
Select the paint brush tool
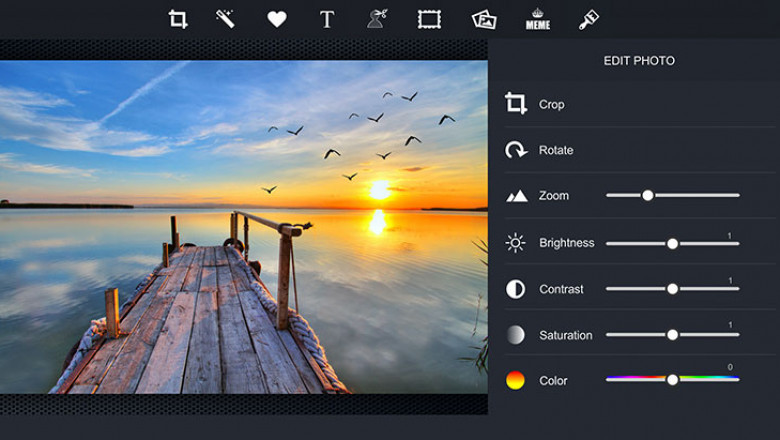click(x=588, y=19)
